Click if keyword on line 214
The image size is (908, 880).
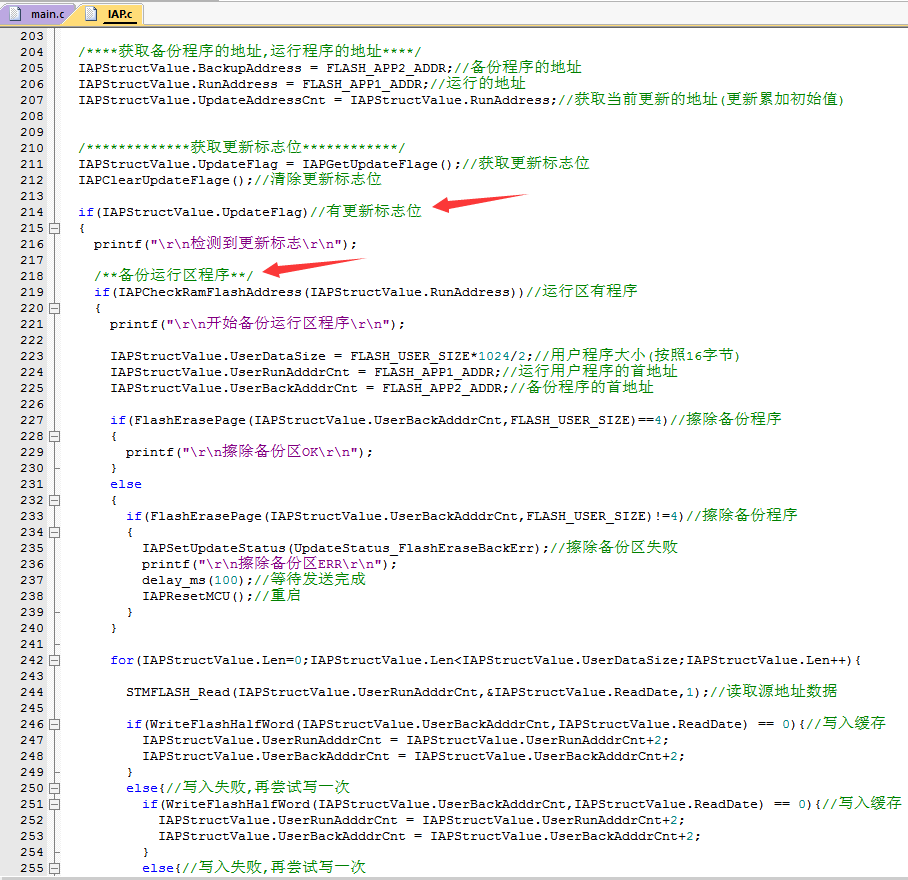point(86,212)
